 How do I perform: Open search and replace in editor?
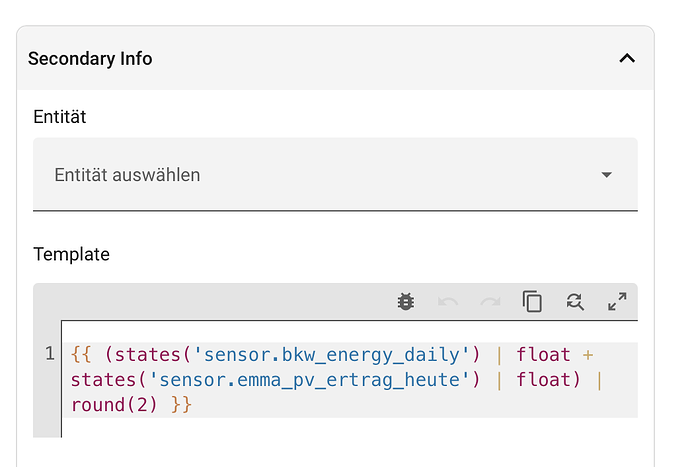[575, 302]
